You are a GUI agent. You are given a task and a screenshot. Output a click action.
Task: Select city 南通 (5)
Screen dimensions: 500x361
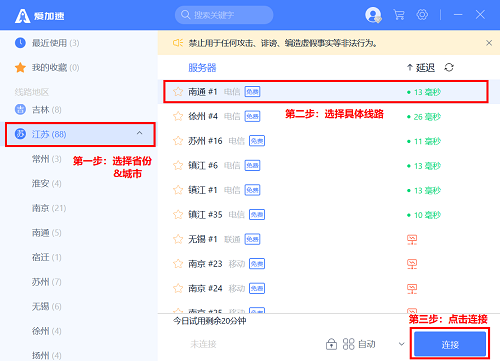coord(47,233)
